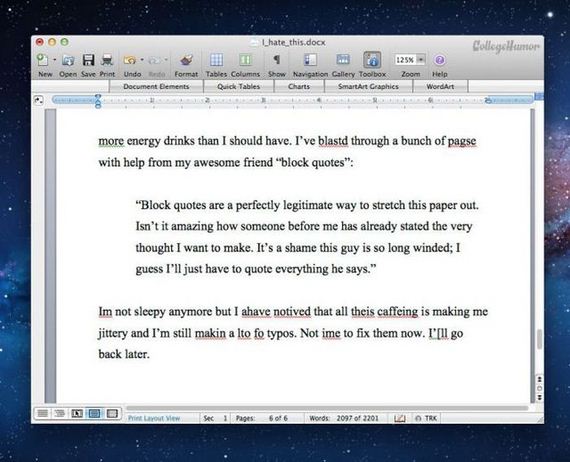570x462 pixels.
Task: Switch to Draft view
Action: (x=43, y=413)
